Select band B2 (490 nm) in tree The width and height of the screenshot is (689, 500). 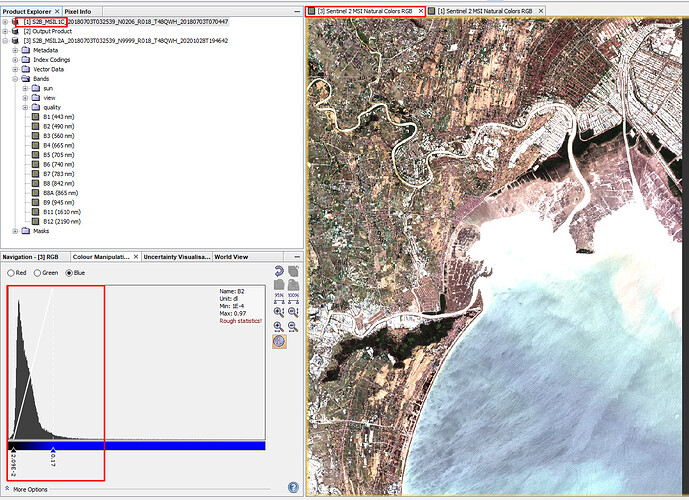point(58,126)
